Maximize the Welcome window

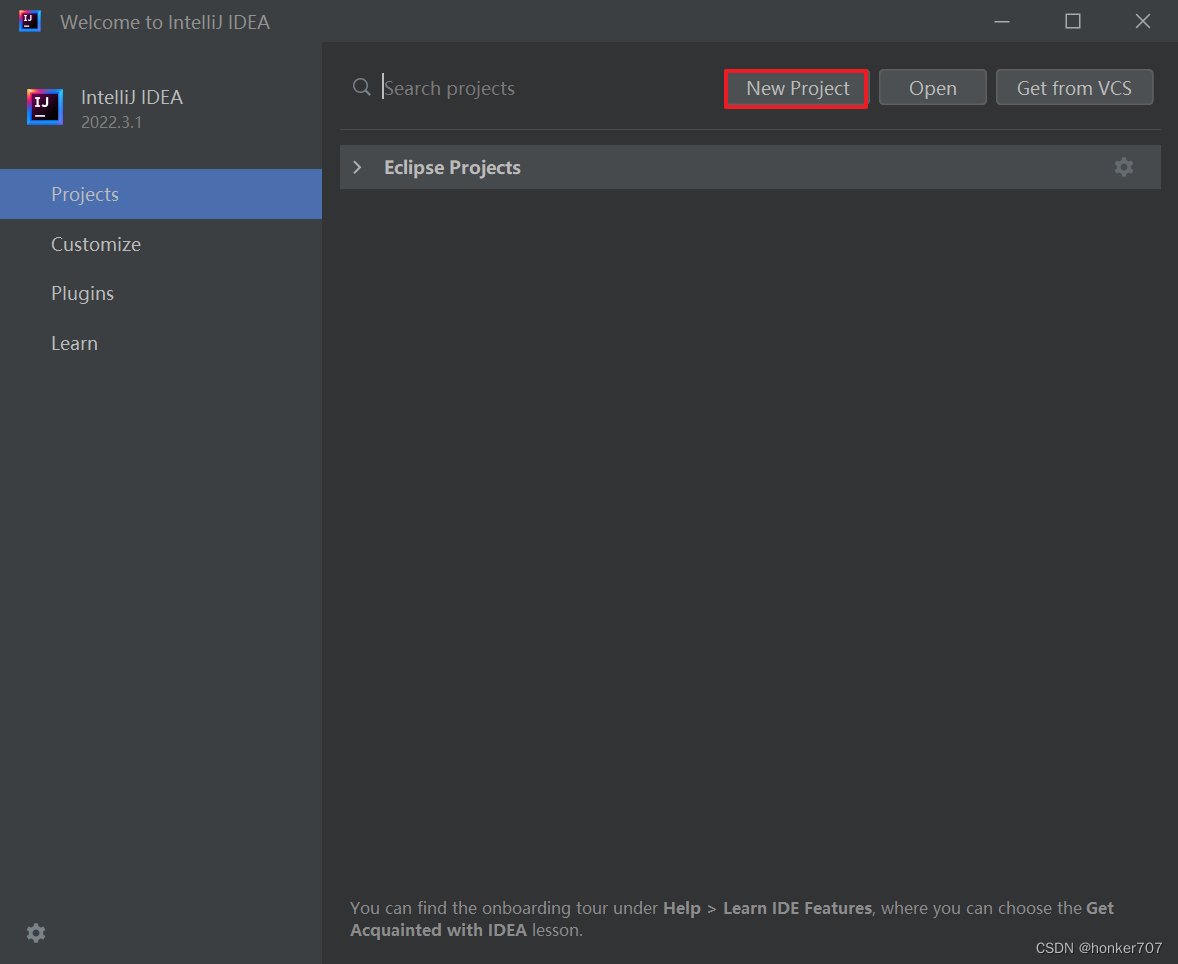point(1073,21)
